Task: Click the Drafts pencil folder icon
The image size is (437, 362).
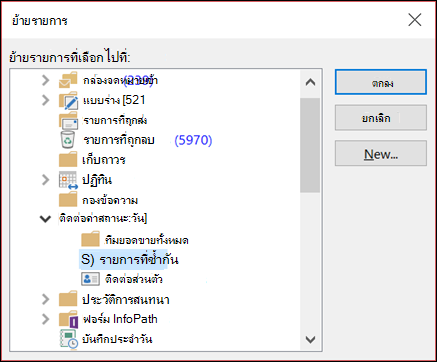Action: [x=68, y=100]
